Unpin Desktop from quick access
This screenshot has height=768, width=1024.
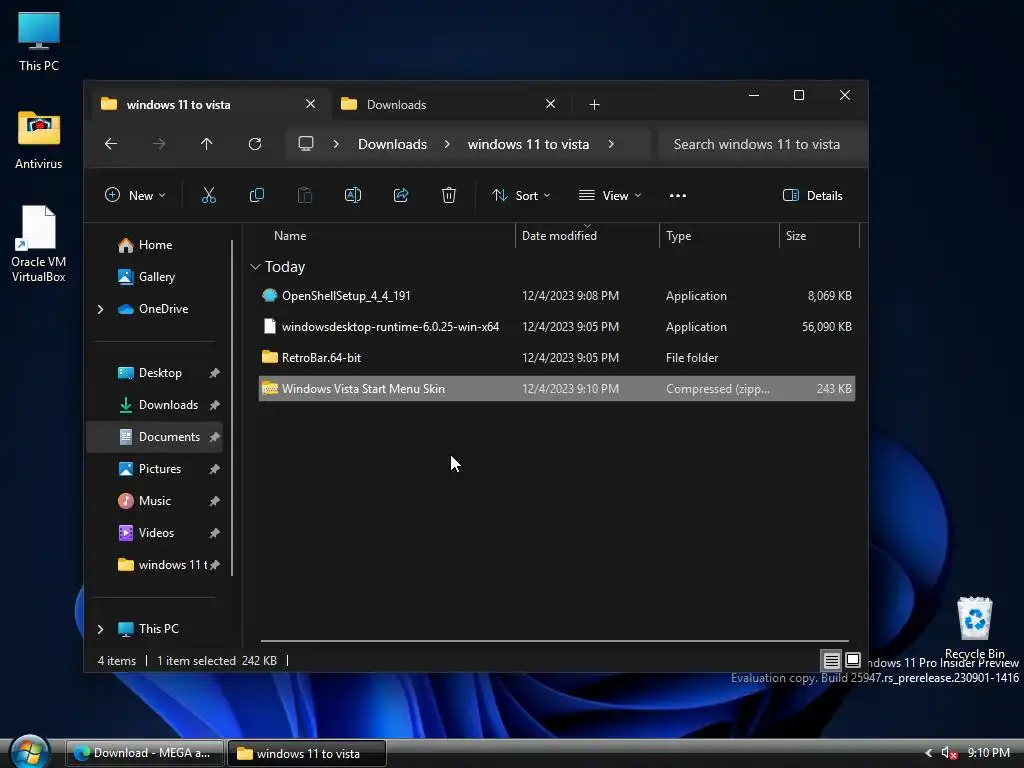[x=214, y=373]
